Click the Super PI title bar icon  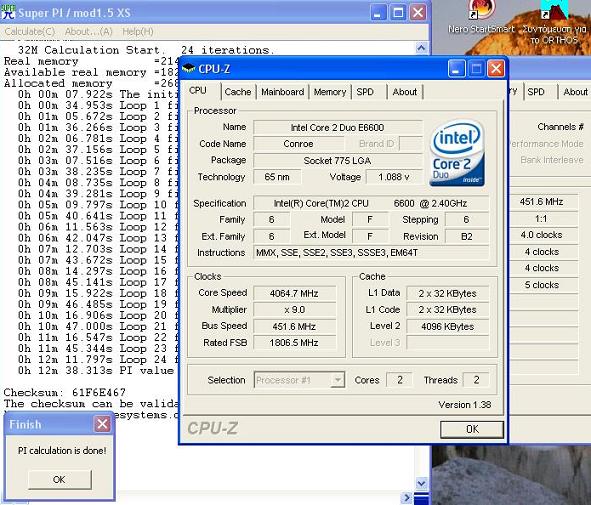pyautogui.click(x=8, y=12)
